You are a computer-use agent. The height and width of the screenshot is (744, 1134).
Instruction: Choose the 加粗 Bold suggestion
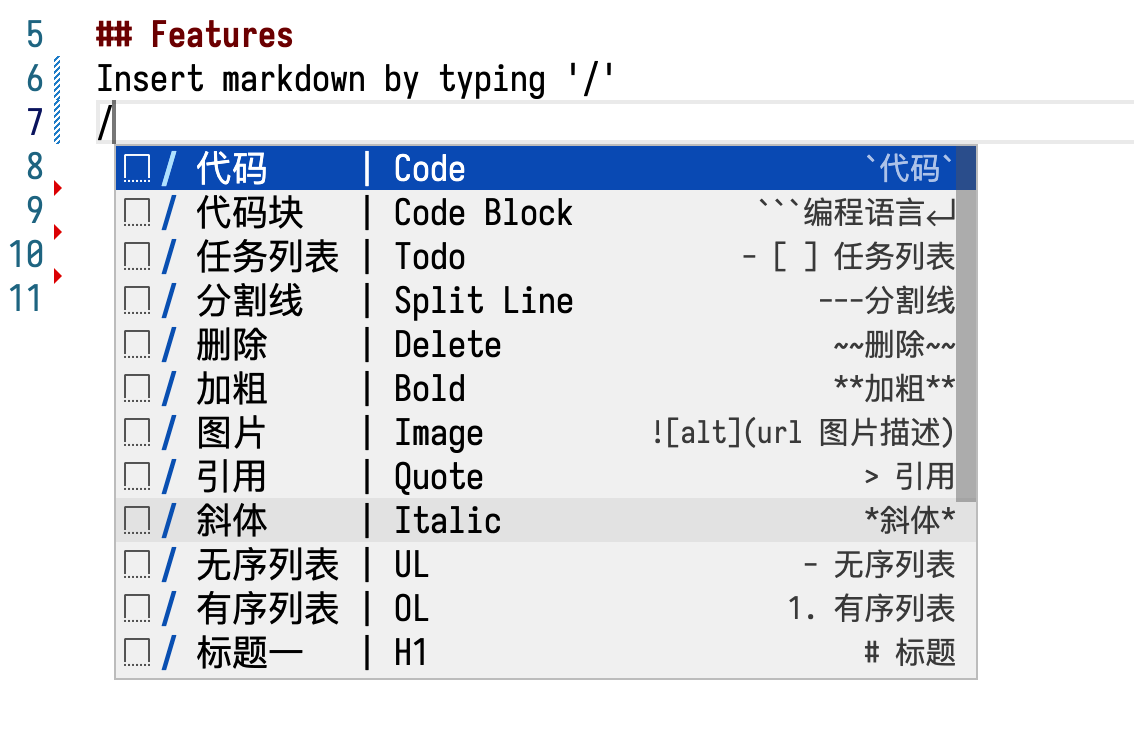click(x=535, y=388)
